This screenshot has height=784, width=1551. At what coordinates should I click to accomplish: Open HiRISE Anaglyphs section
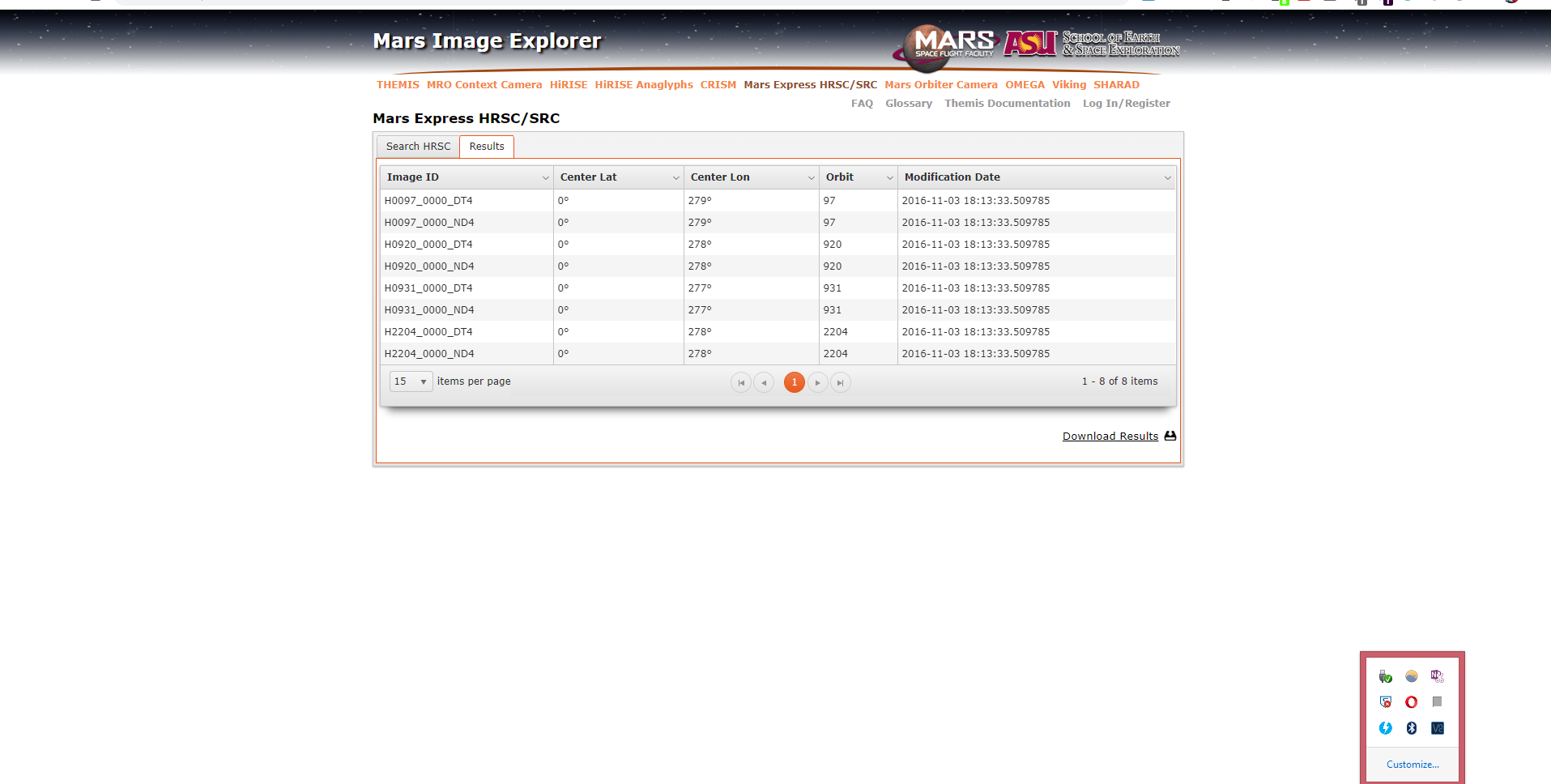point(644,85)
